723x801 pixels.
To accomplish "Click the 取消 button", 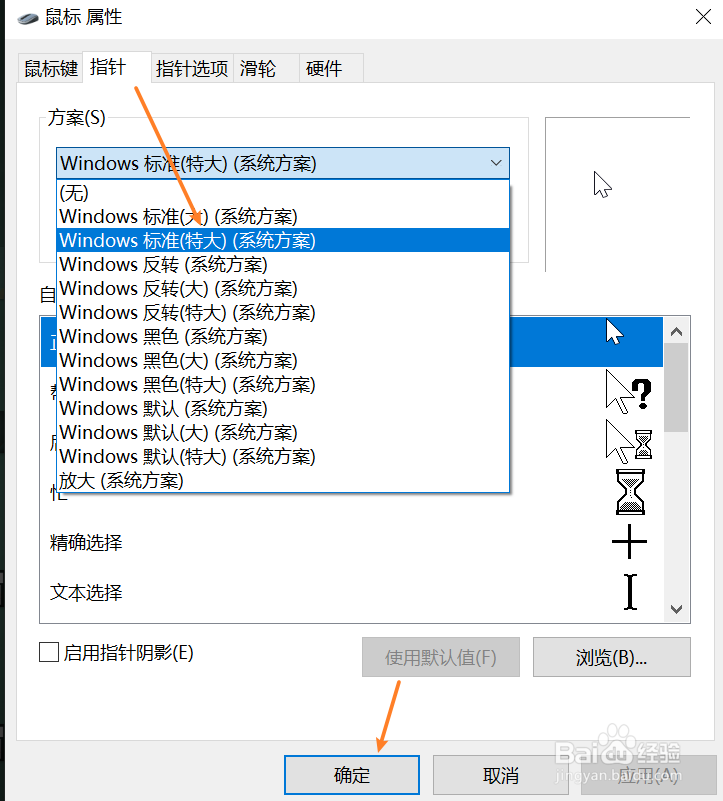I will [501, 775].
